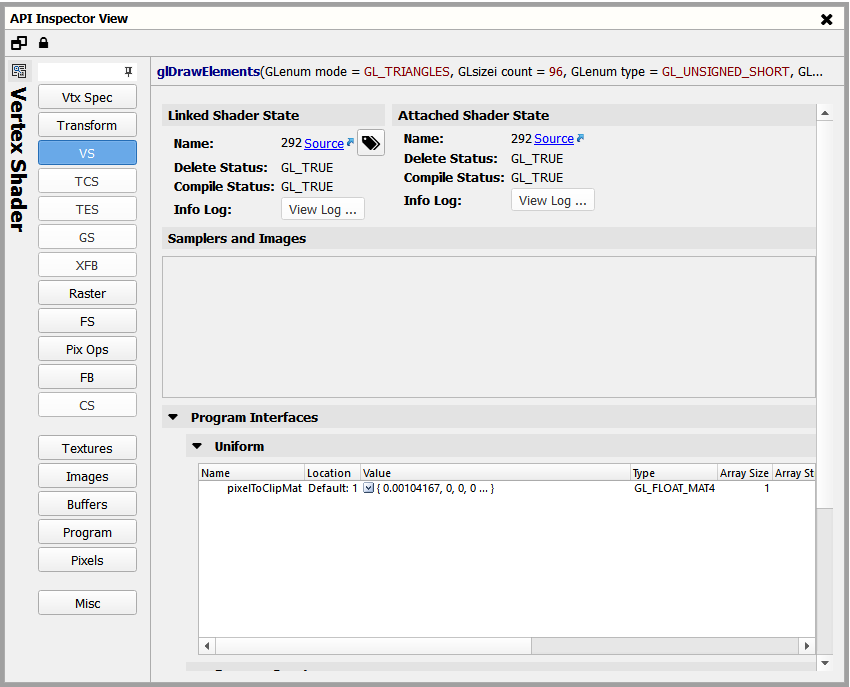Close the API Inspector View window
Image resolution: width=850 pixels, height=687 pixels.
tap(827, 20)
